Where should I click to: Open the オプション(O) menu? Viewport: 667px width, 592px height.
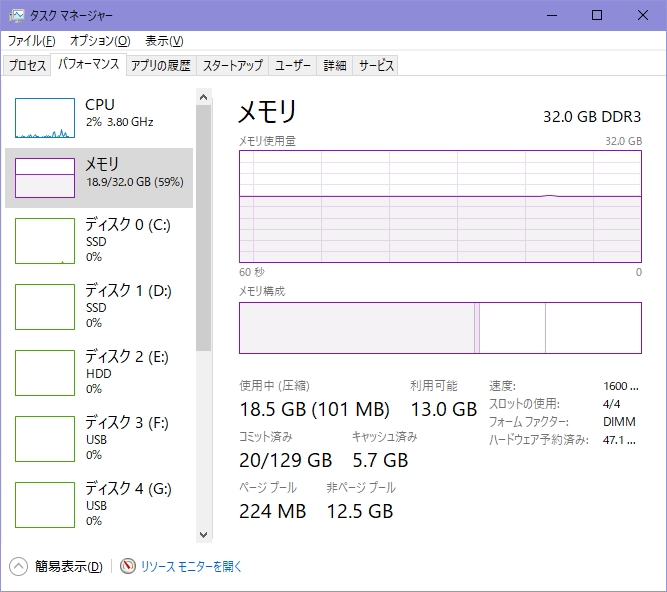[99, 41]
